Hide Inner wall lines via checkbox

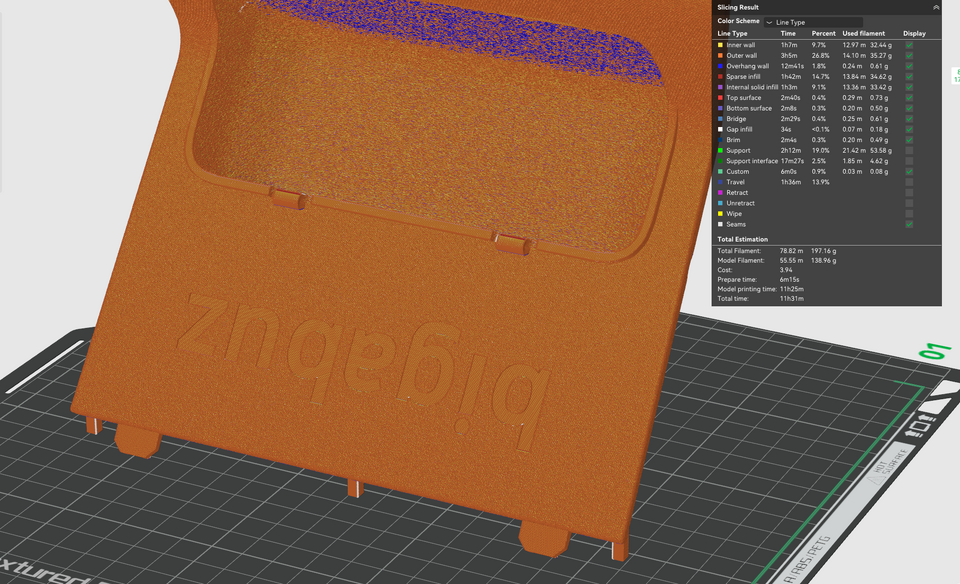point(909,45)
